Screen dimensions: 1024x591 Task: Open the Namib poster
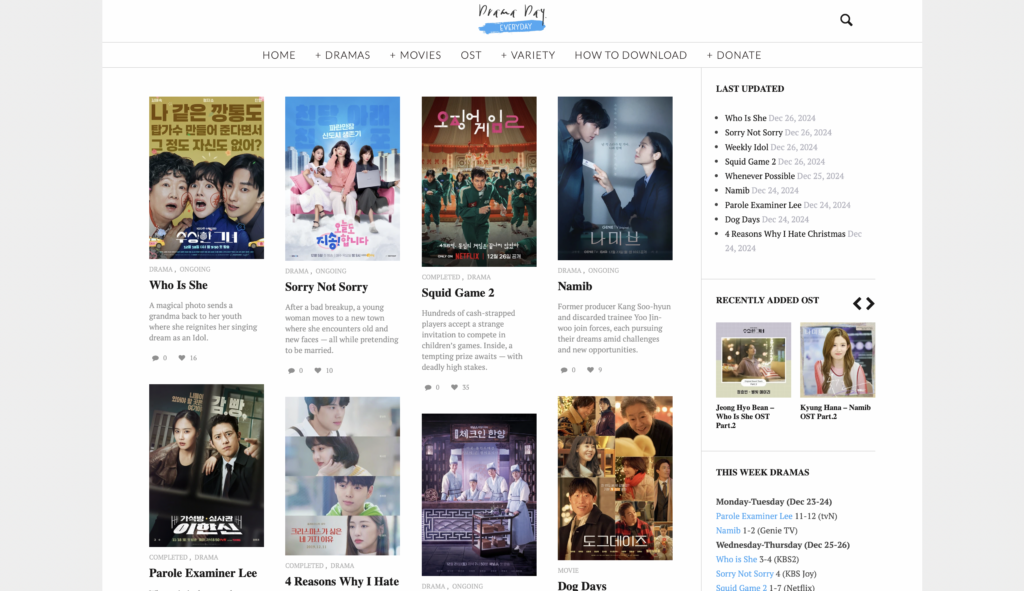click(615, 178)
